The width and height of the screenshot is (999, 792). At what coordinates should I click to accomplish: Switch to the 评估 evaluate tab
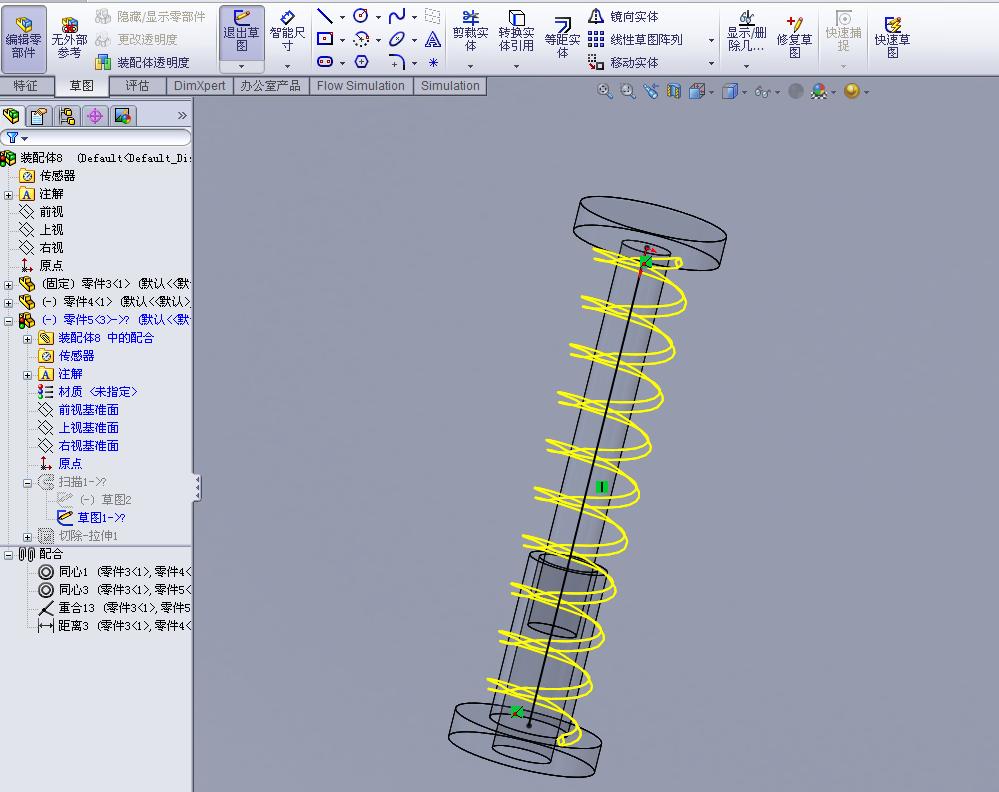pyautogui.click(x=137, y=85)
